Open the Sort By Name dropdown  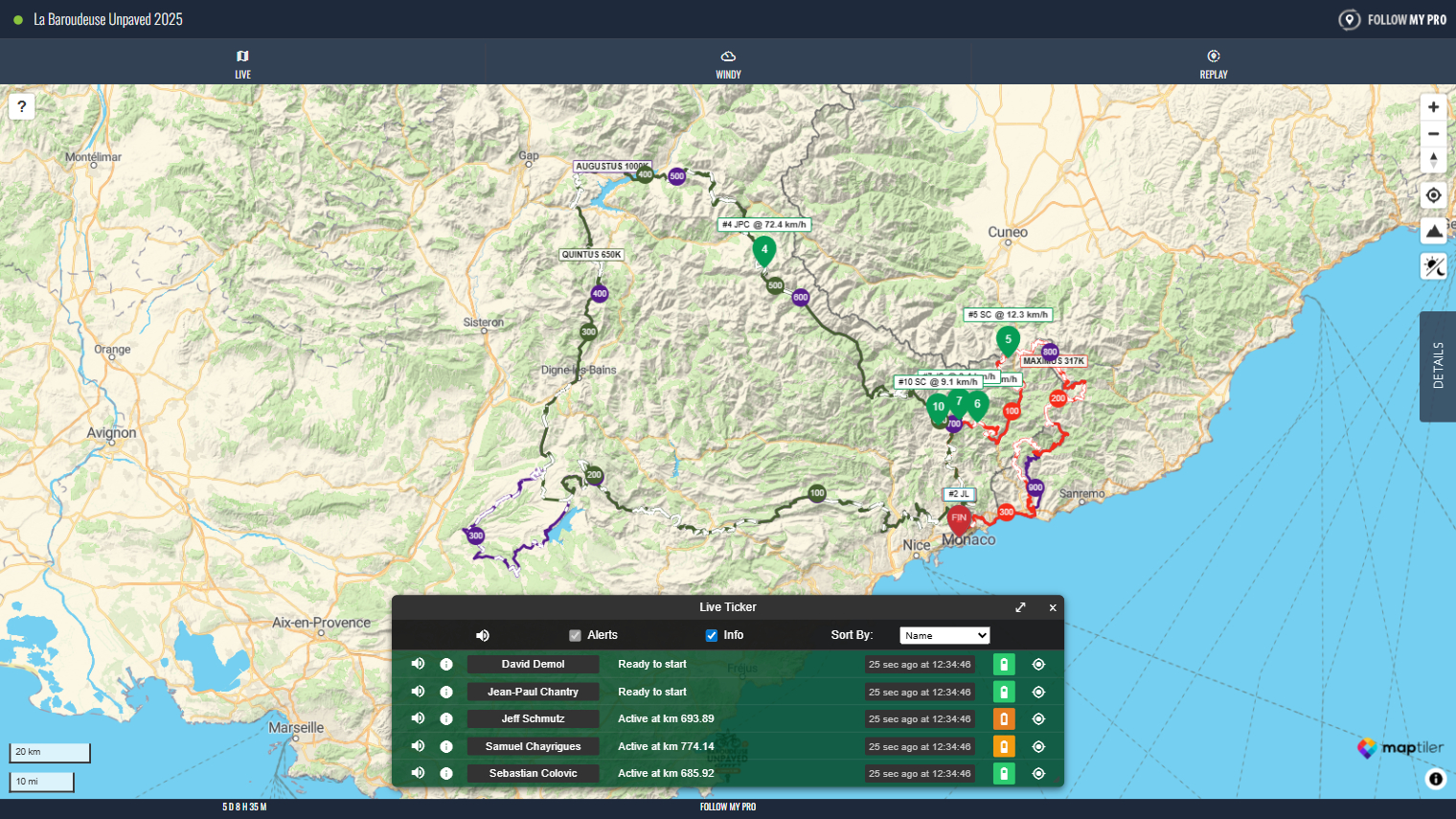[x=944, y=635]
